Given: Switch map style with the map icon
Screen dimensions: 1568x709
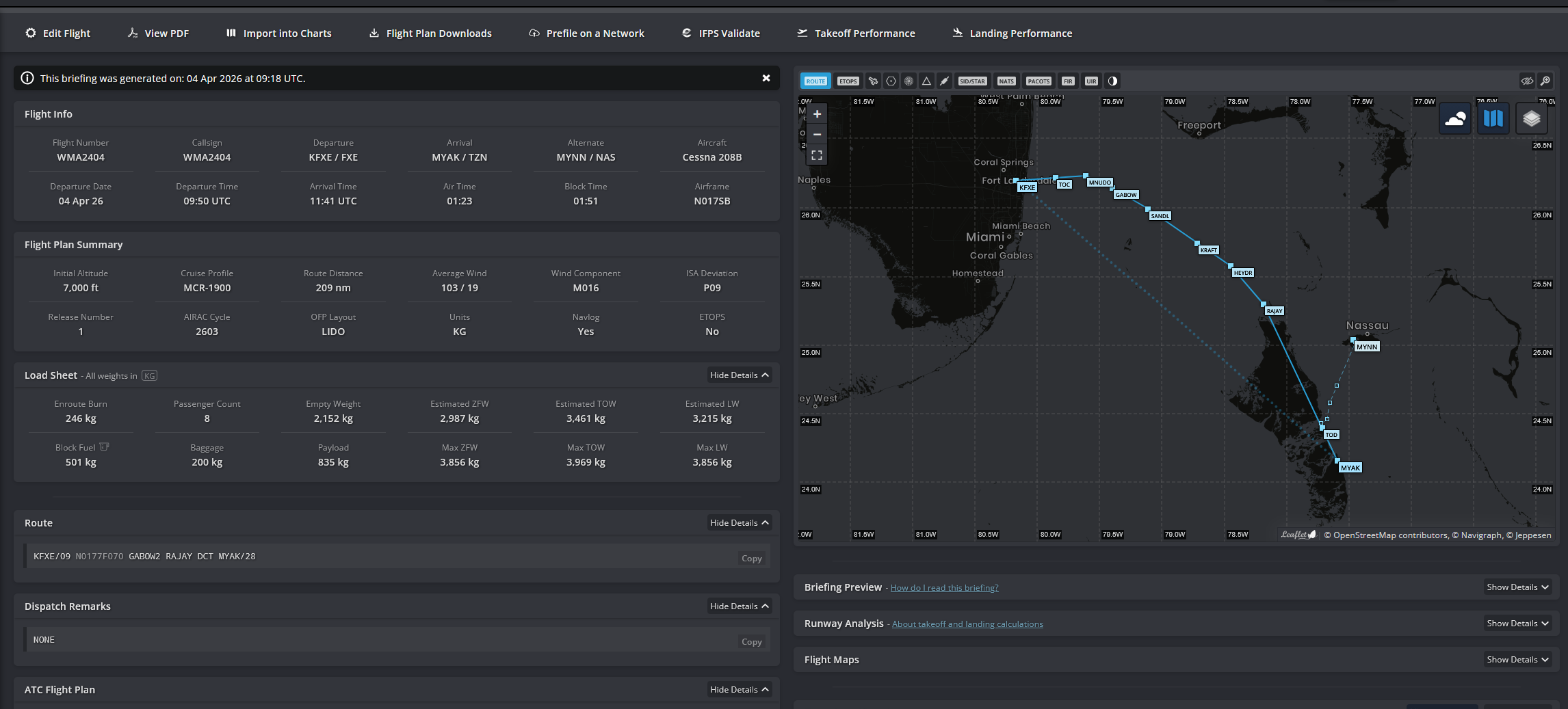Looking at the screenshot, I should click(1493, 118).
